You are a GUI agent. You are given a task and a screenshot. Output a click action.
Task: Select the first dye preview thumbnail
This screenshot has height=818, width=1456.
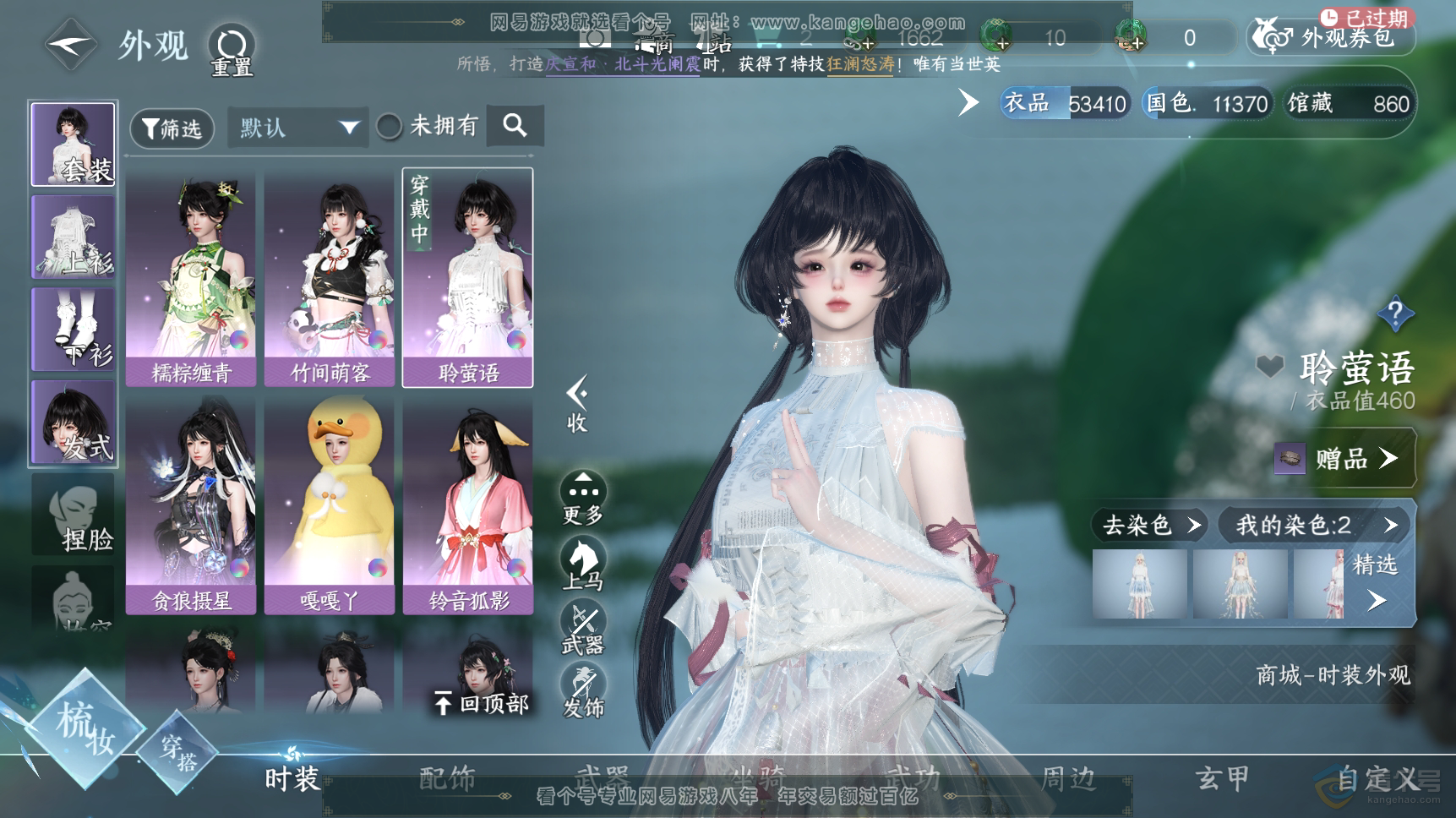[1140, 584]
